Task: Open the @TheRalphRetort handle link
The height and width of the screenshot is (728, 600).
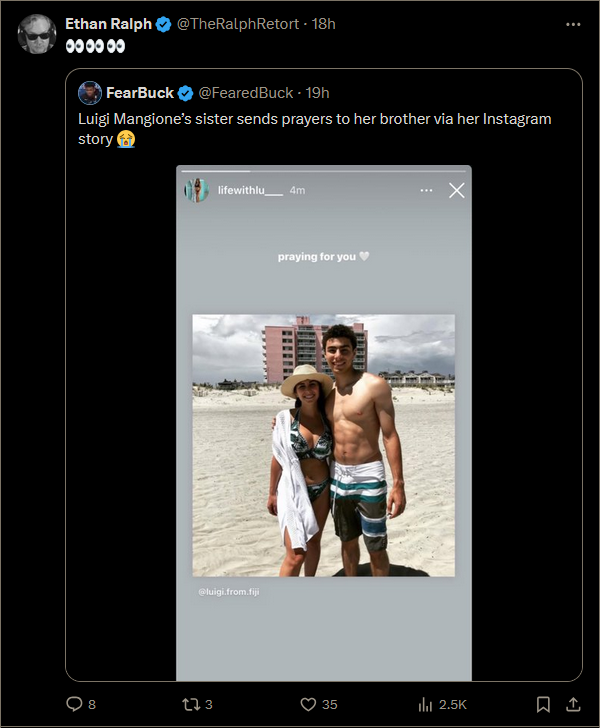Action: point(238,24)
